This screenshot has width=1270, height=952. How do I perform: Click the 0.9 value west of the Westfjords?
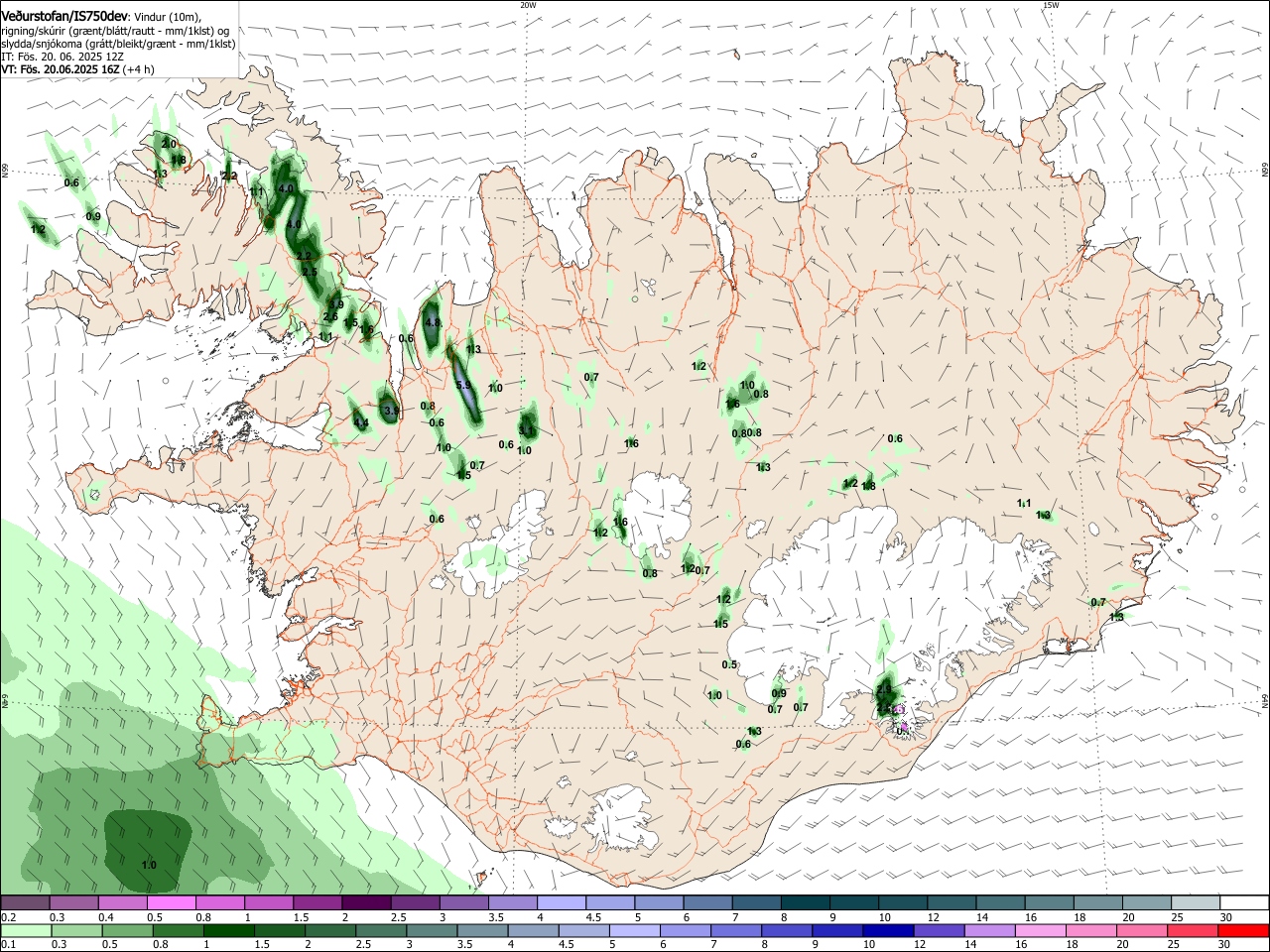click(93, 217)
